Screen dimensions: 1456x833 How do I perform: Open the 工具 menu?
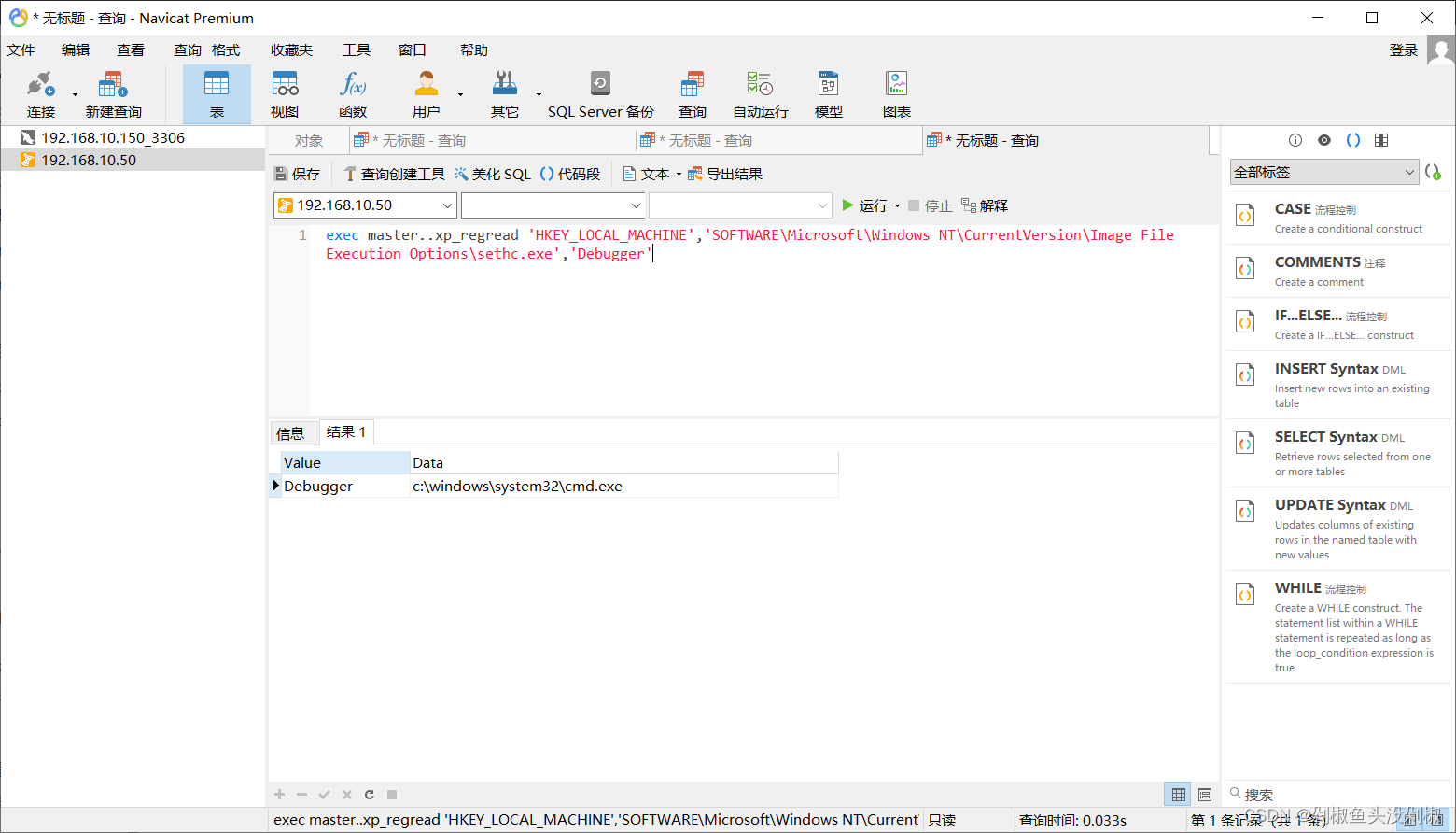[357, 50]
